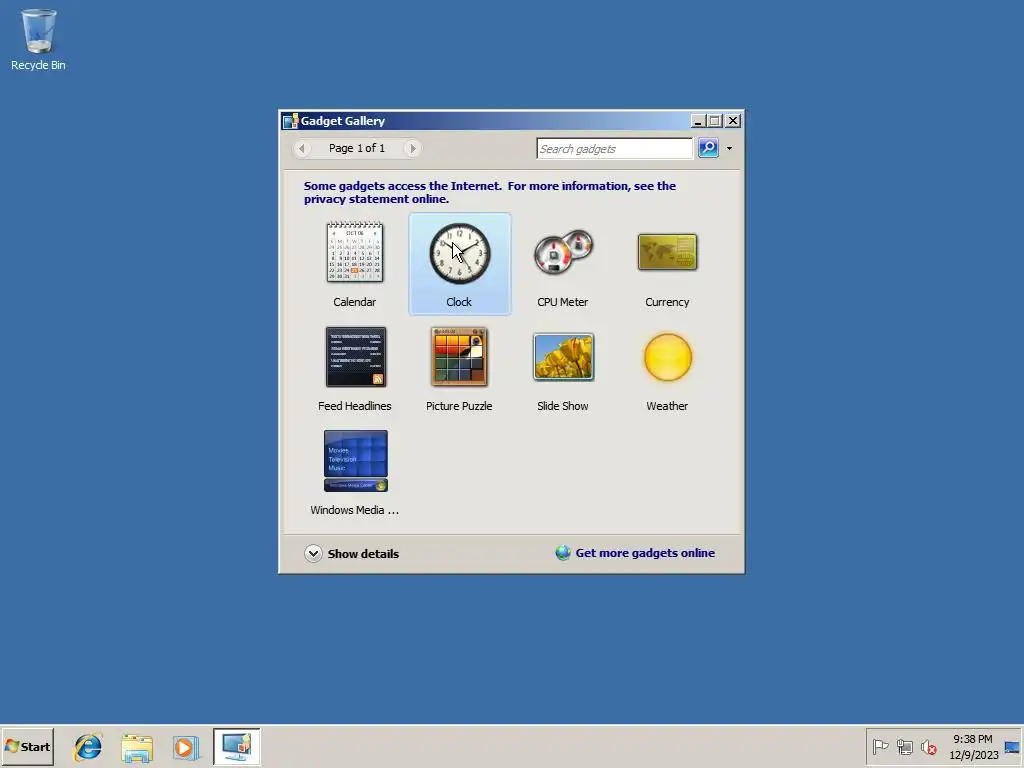Minimize the Gadget Gallery window
This screenshot has height=768, width=1024.
point(697,121)
